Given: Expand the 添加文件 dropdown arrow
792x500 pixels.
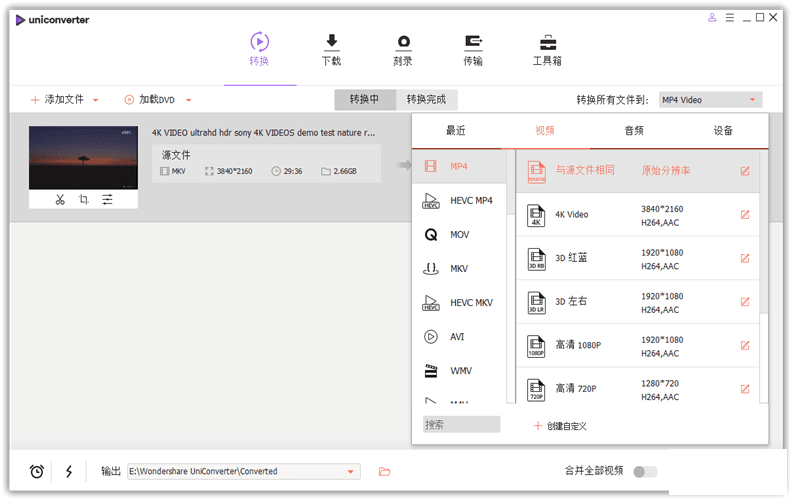Looking at the screenshot, I should [x=95, y=100].
